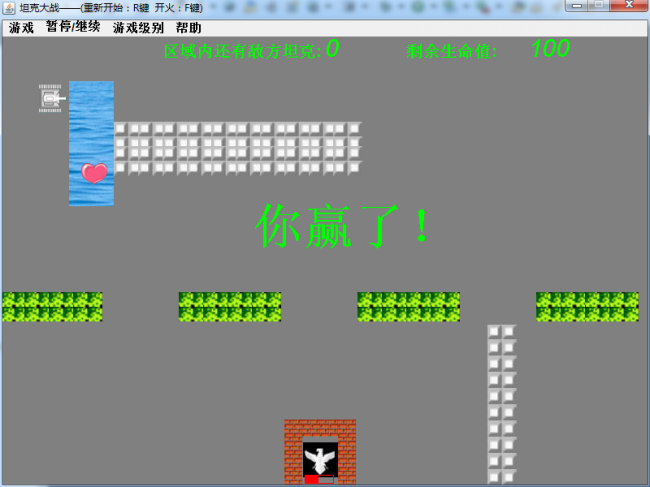650x487 pixels.
Task: Click the 剩余生命值 label
Action: 452,51
